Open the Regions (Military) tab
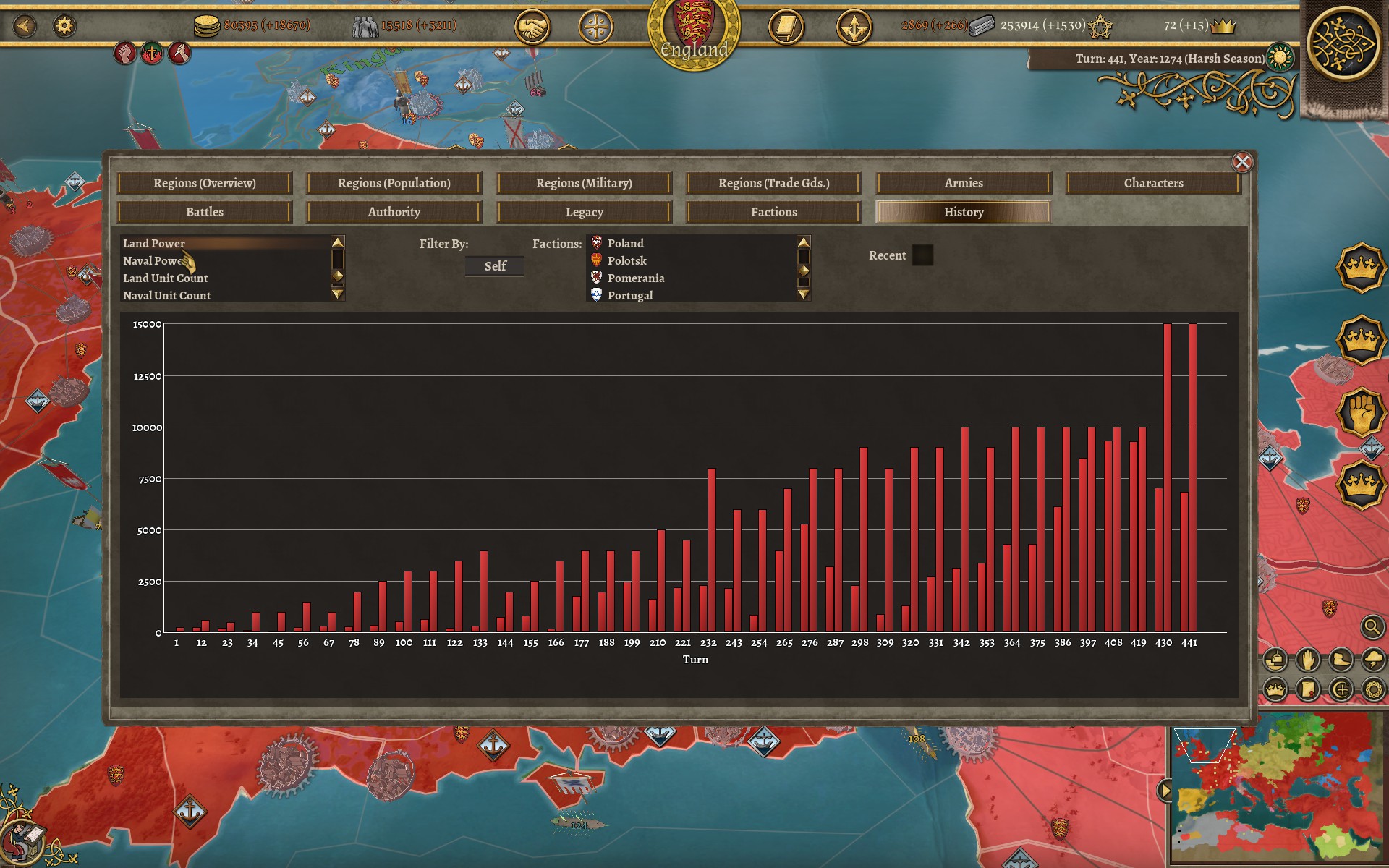1389x868 pixels. point(584,183)
